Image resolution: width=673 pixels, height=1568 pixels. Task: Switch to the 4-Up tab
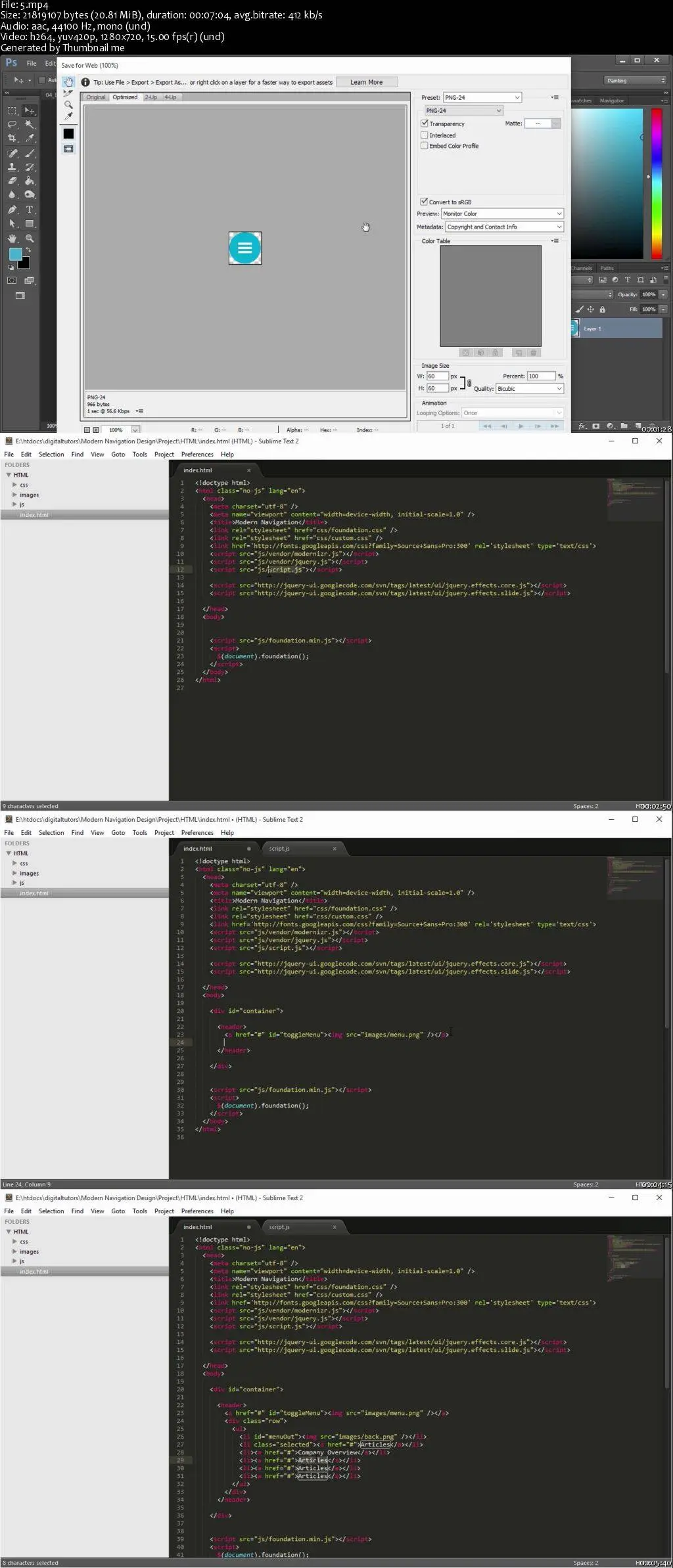click(x=170, y=97)
